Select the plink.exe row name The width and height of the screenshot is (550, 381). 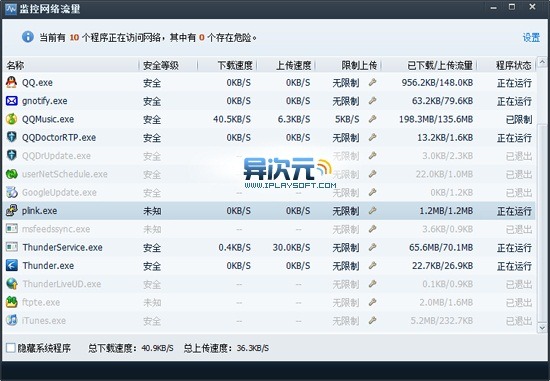pos(39,211)
